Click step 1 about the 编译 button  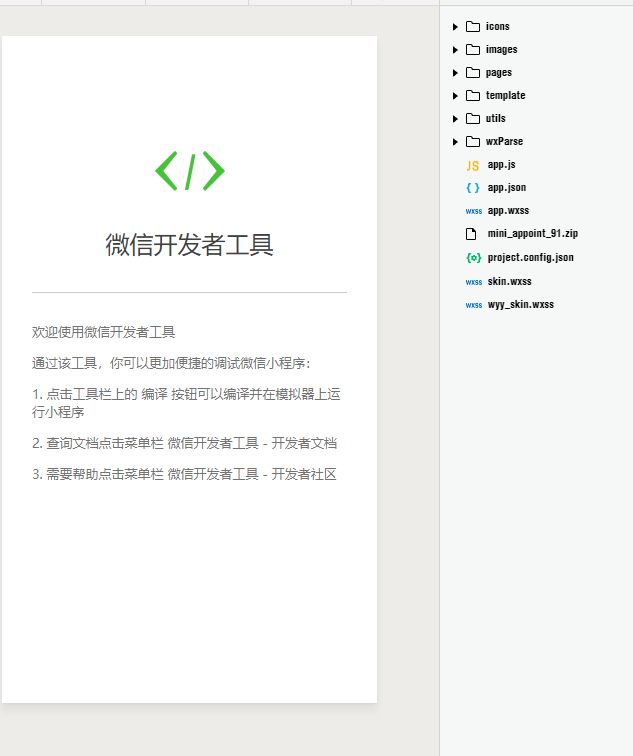[187, 403]
